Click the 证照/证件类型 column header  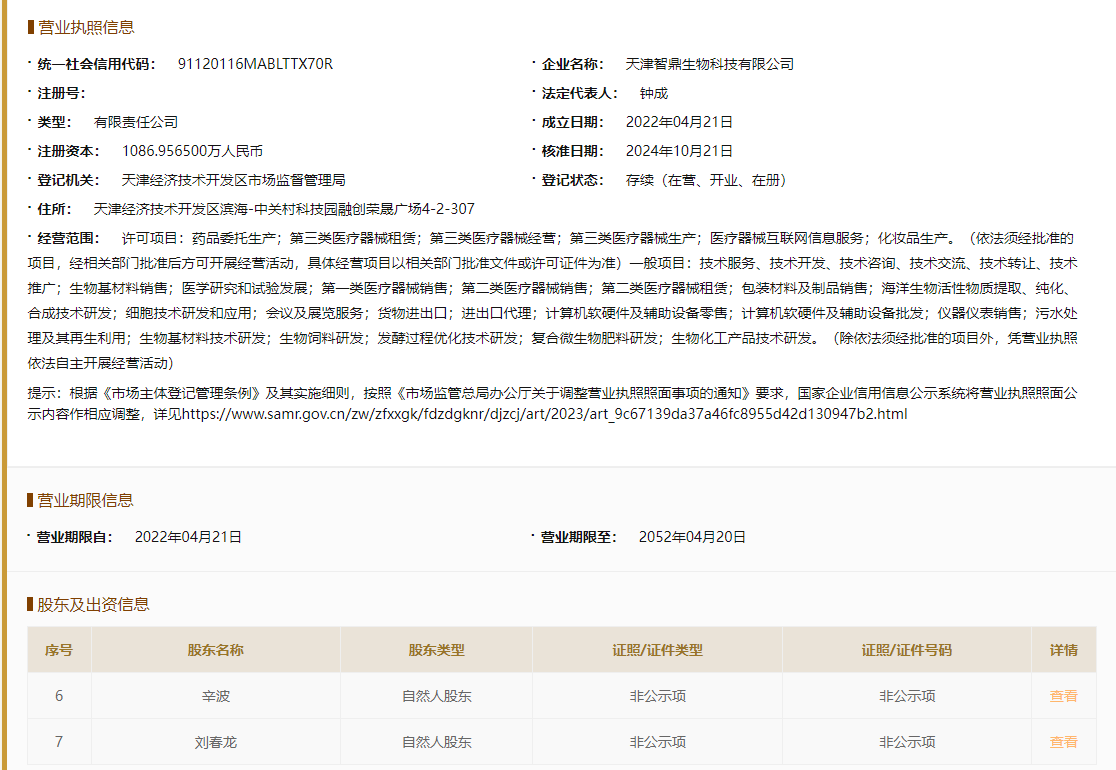[658, 650]
